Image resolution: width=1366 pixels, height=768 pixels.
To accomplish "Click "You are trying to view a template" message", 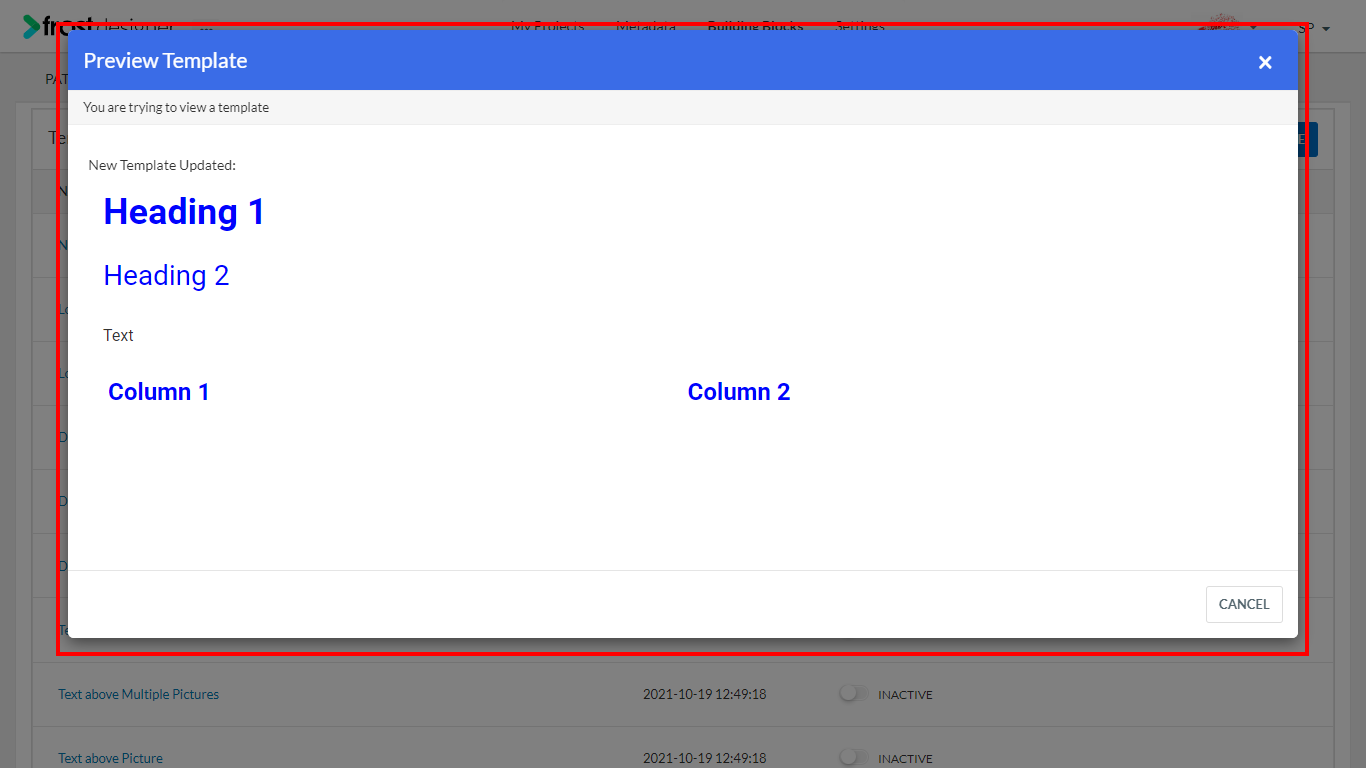I will tap(176, 107).
